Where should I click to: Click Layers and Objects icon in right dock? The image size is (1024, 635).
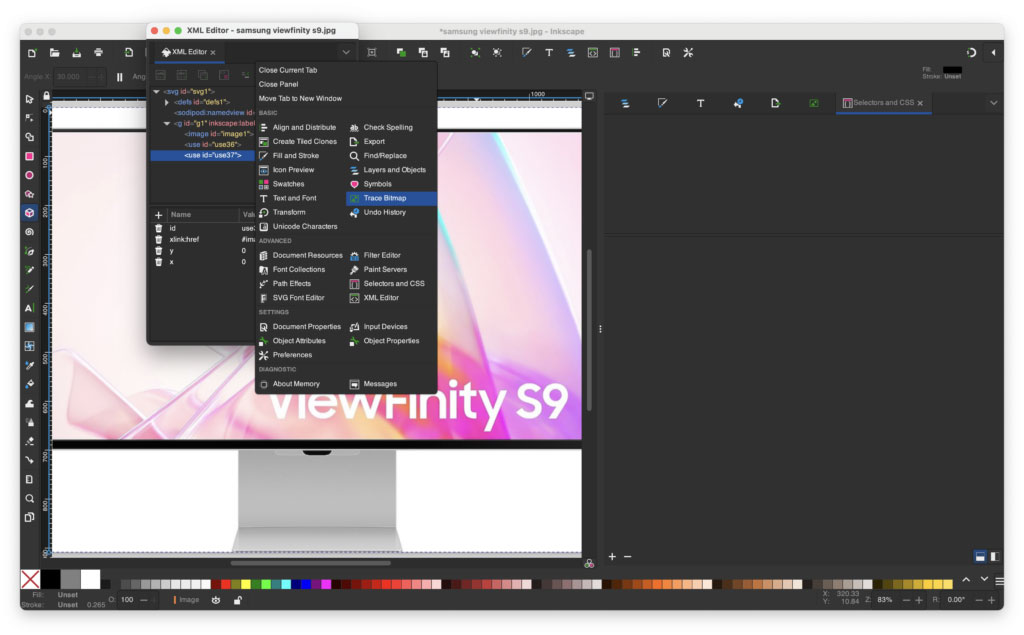[625, 103]
